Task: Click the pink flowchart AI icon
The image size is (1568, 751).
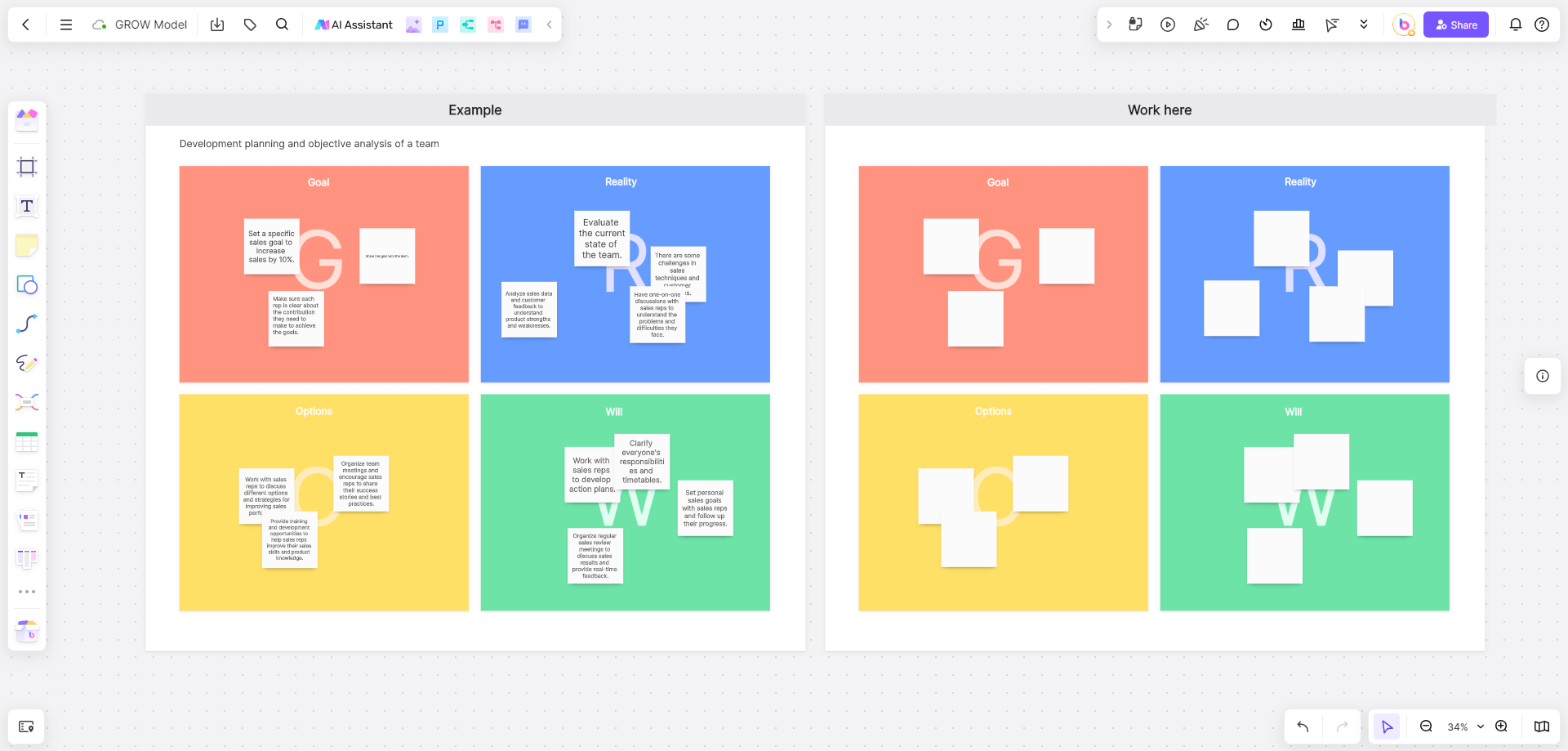Action: coord(496,25)
